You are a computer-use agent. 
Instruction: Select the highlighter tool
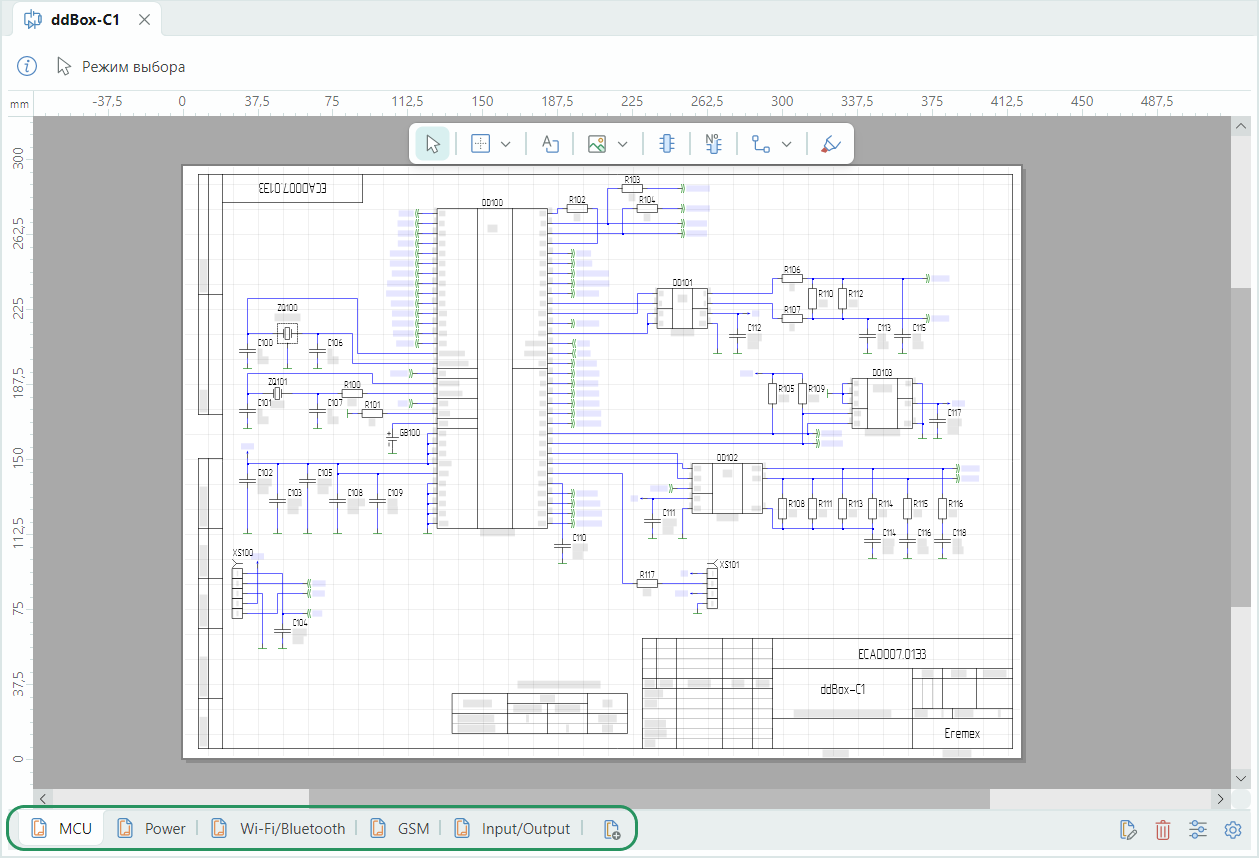click(831, 144)
